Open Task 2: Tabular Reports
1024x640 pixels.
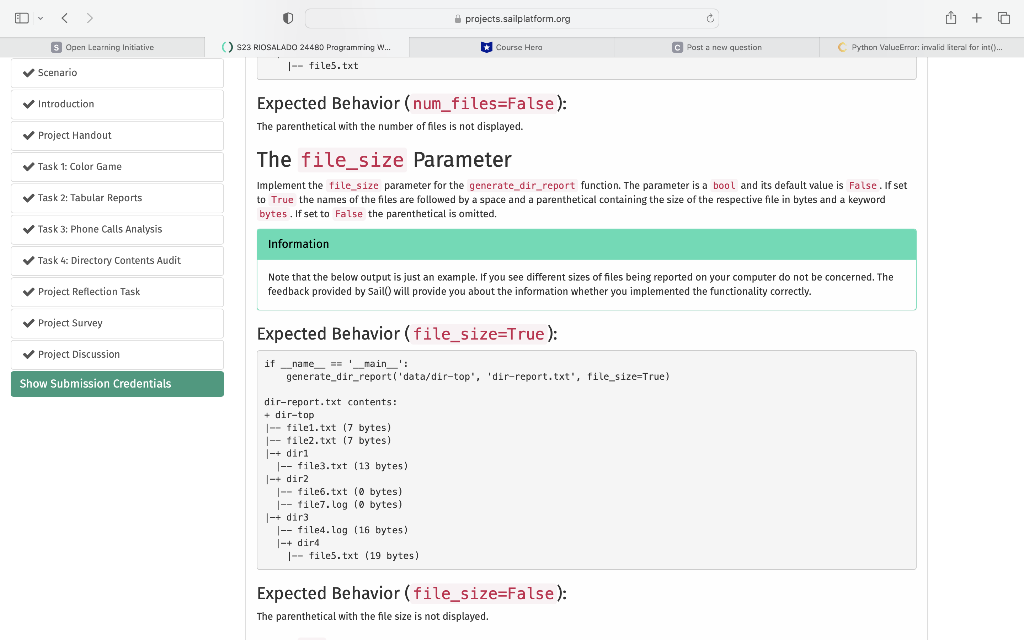[x=118, y=198]
